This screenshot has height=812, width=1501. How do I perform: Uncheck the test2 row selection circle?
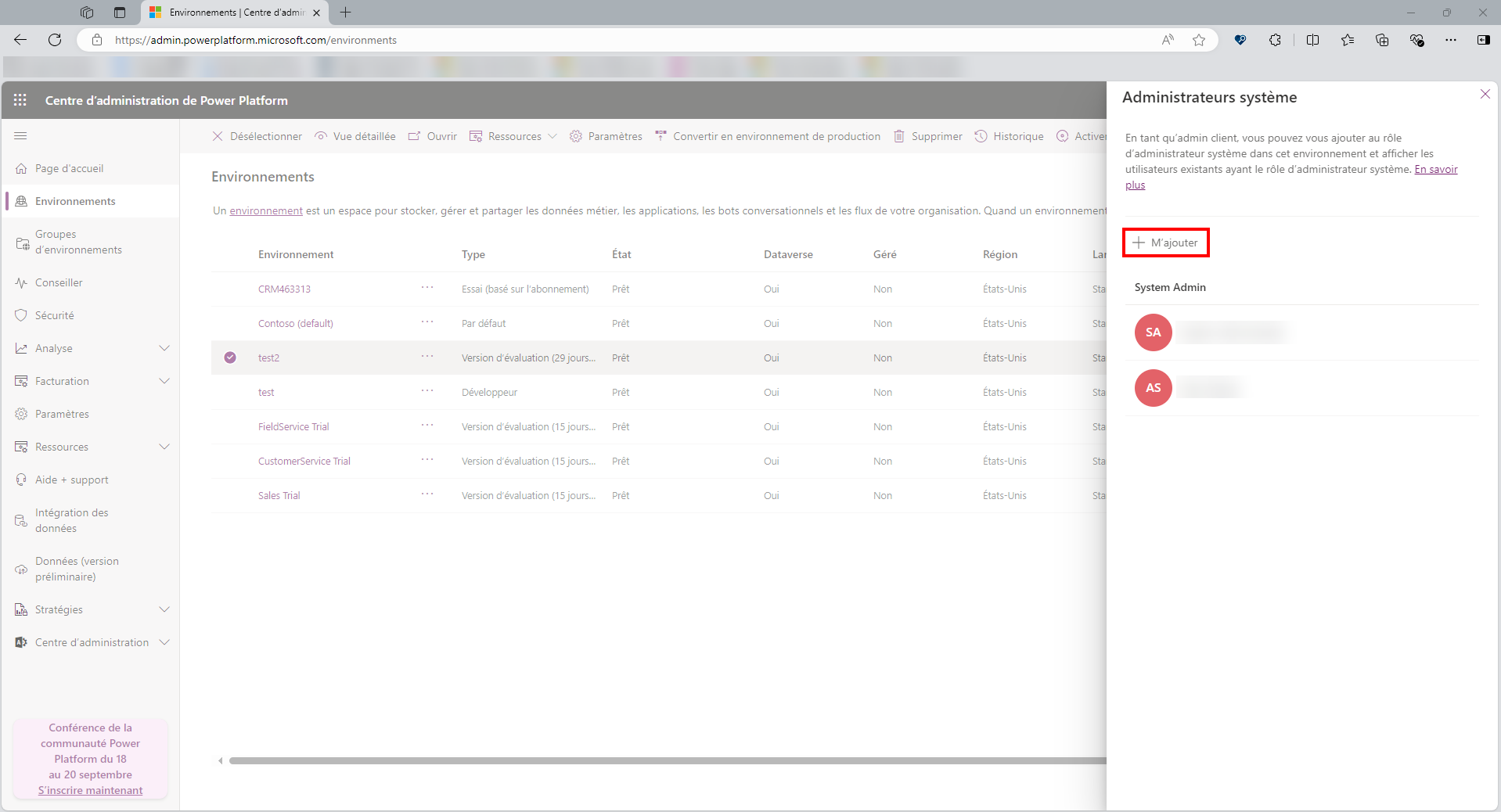tap(230, 357)
